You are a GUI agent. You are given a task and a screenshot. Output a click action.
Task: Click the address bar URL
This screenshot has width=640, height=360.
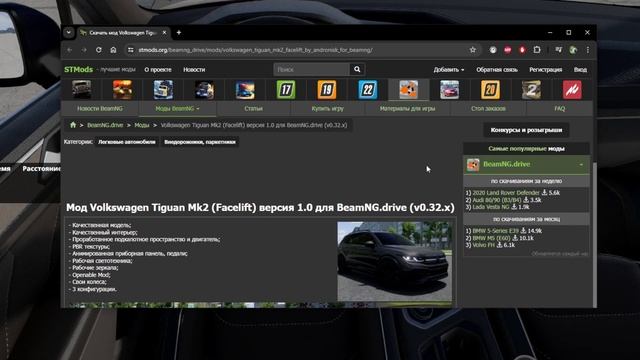coord(255,50)
